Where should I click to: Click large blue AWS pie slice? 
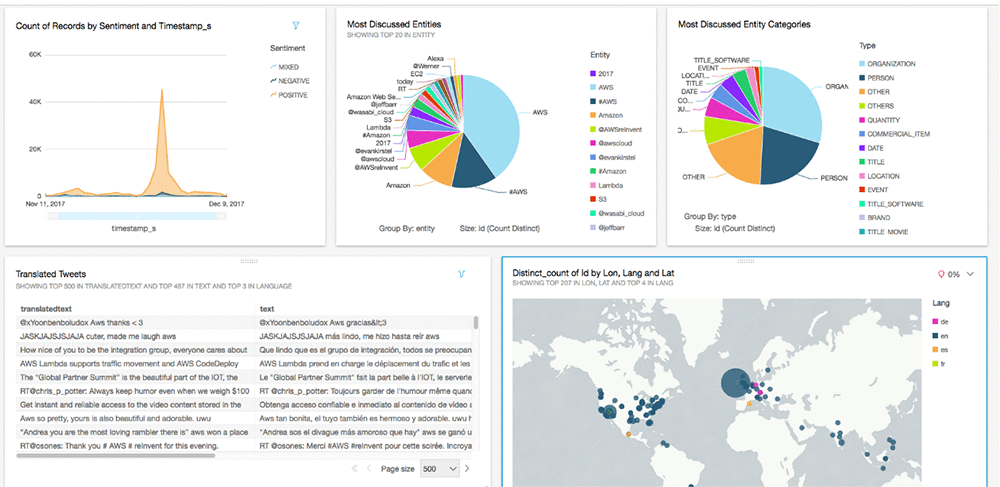tap(491, 121)
